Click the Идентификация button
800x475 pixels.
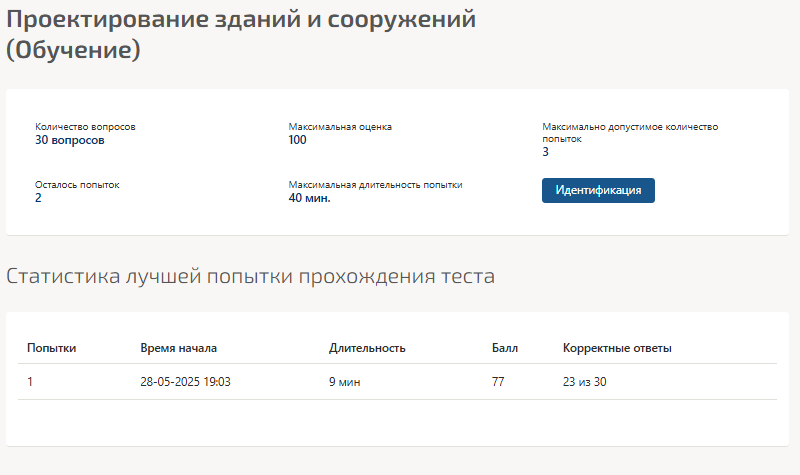tap(598, 191)
